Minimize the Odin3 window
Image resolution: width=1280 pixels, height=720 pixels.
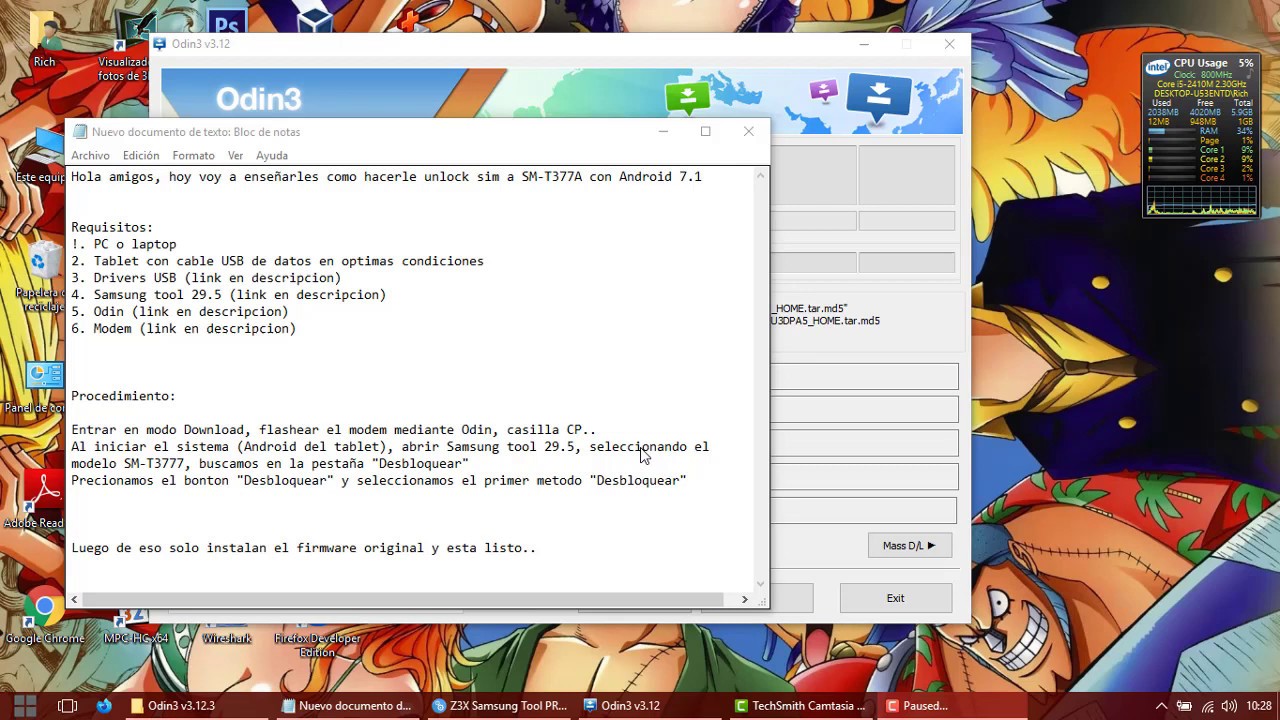pyautogui.click(x=864, y=44)
